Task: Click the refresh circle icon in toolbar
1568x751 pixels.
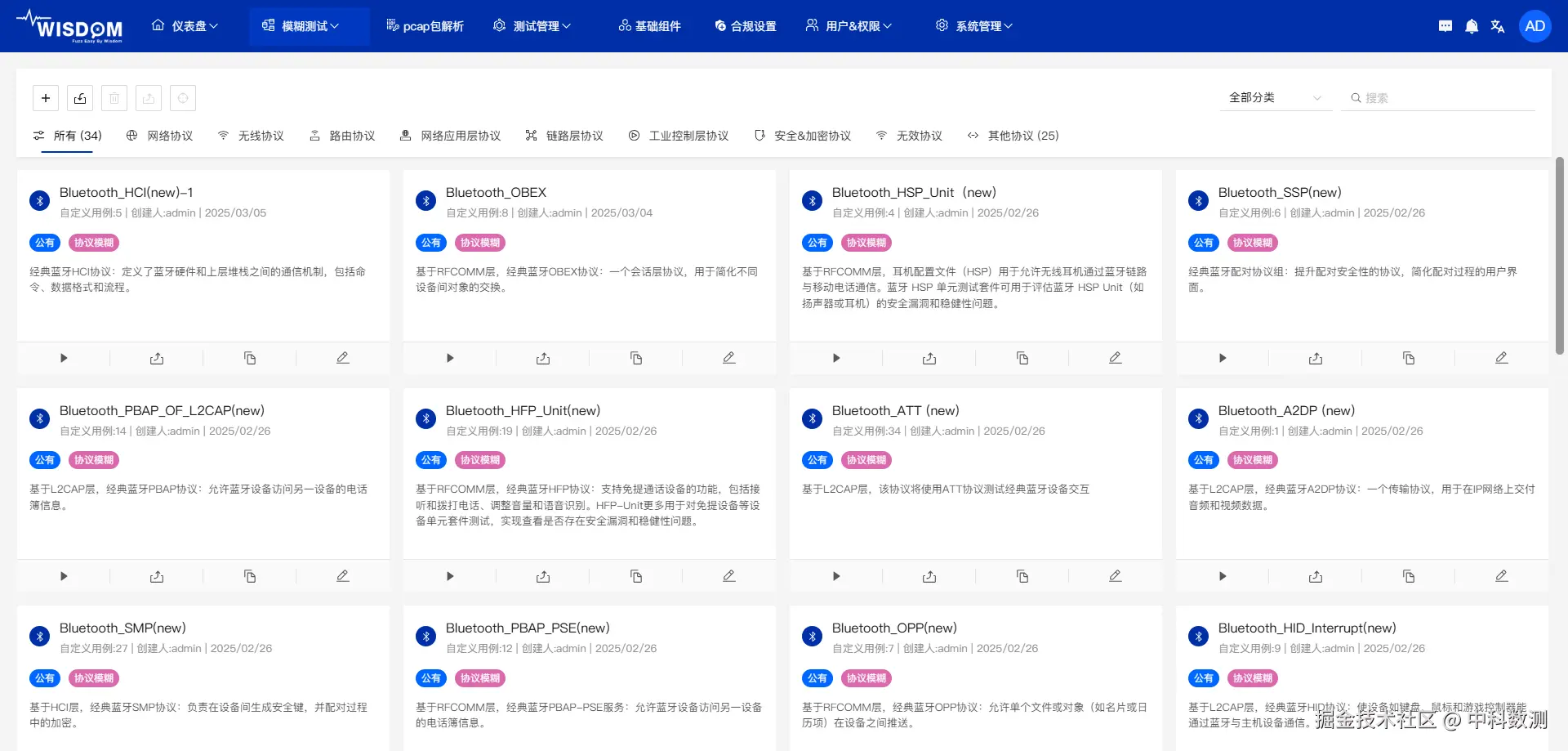Action: point(183,98)
